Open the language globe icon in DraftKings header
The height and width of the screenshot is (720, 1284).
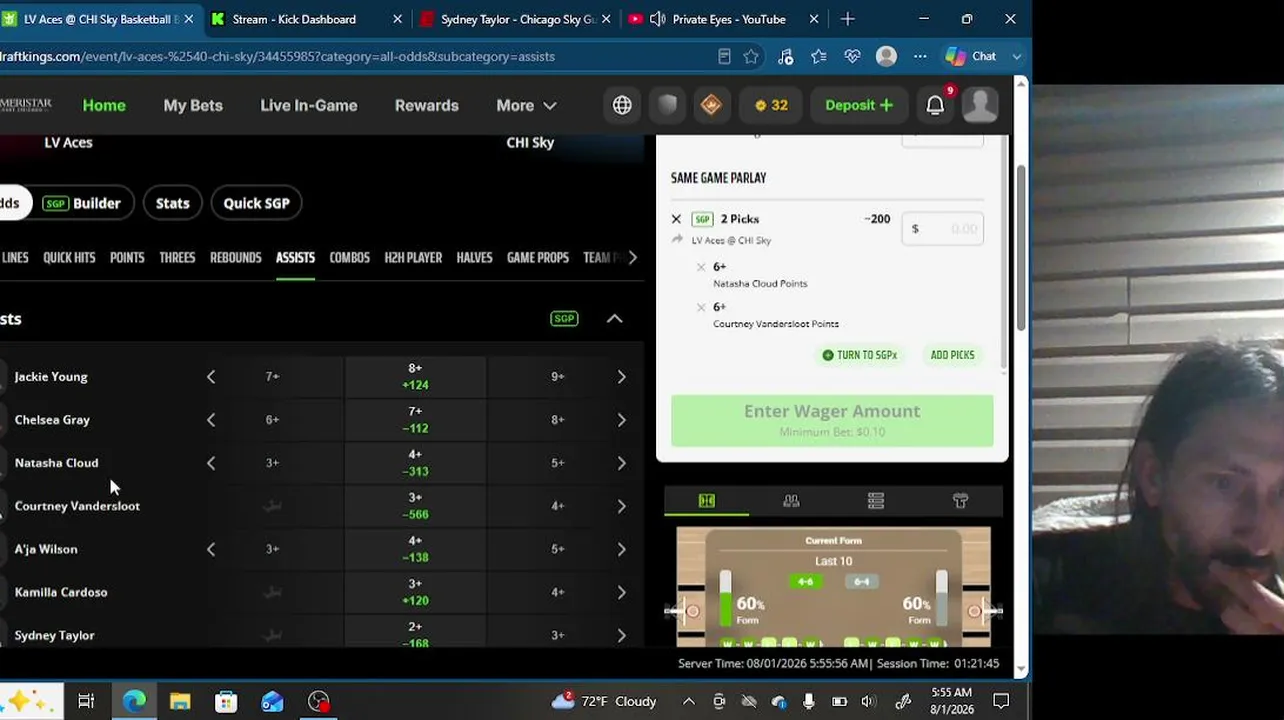point(622,105)
